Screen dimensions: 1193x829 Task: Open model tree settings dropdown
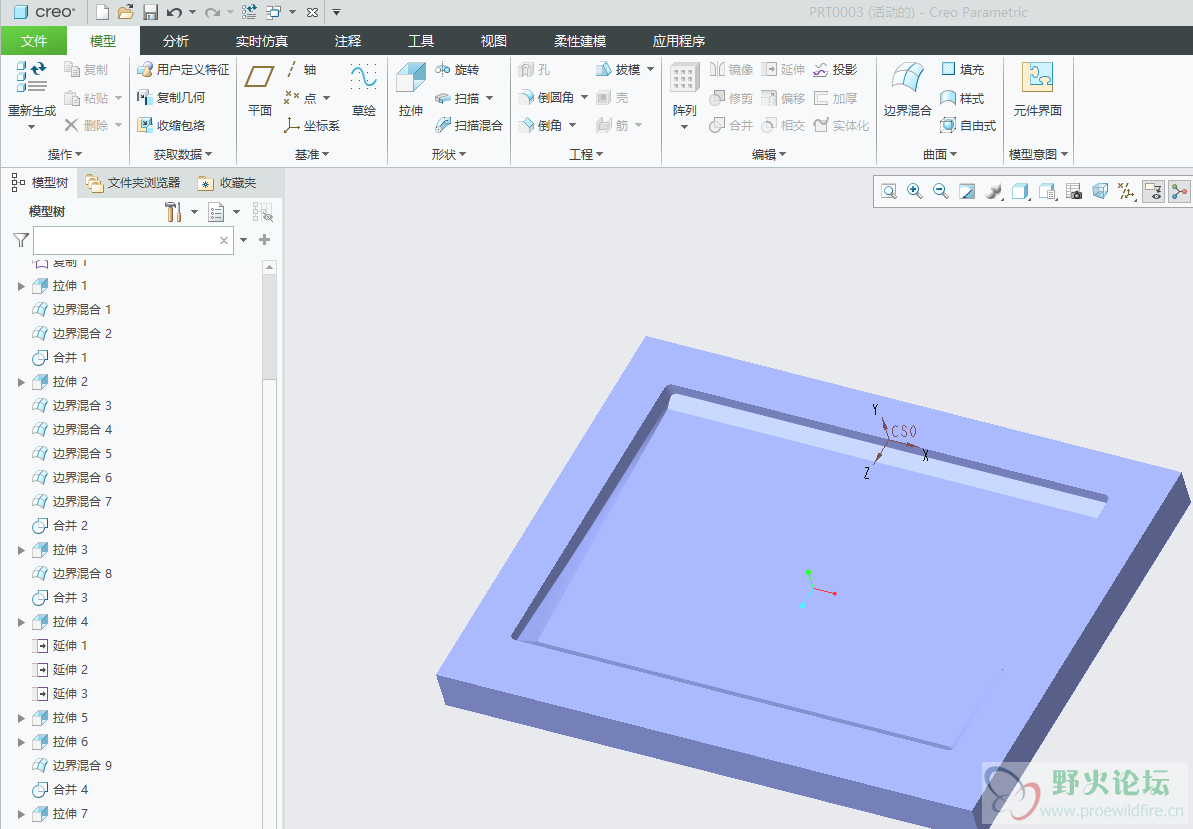point(194,212)
